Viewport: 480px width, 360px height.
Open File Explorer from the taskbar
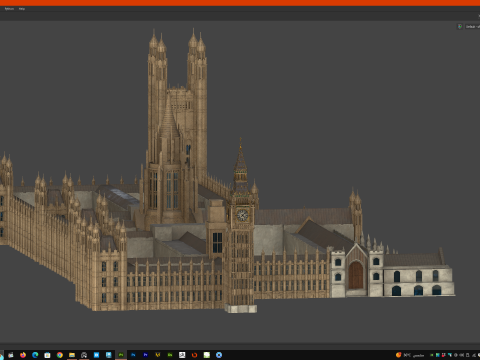72,355
